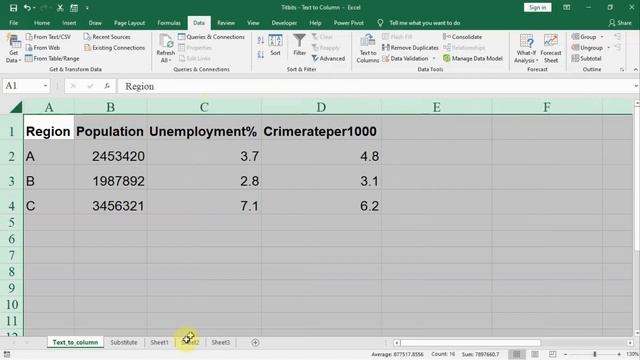Click cell with 2453420
Image resolution: width=640 pixels, height=360 pixels.
(110, 156)
